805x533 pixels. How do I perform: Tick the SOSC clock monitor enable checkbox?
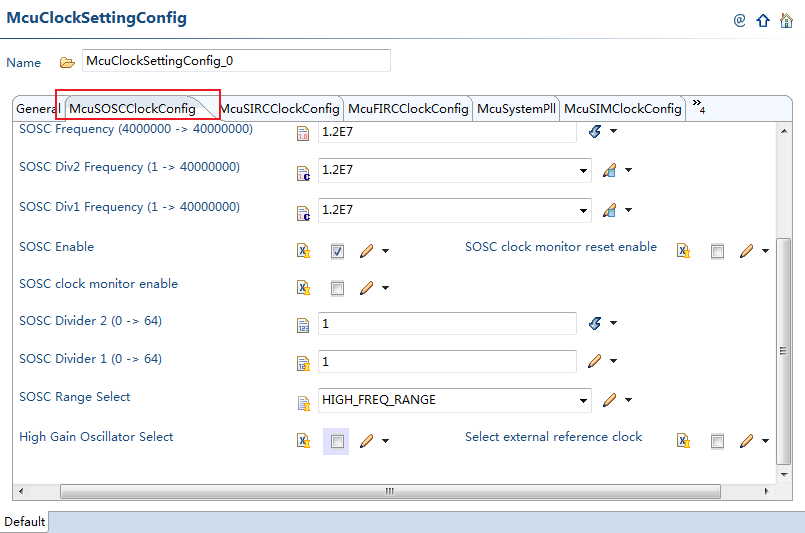coord(337,289)
